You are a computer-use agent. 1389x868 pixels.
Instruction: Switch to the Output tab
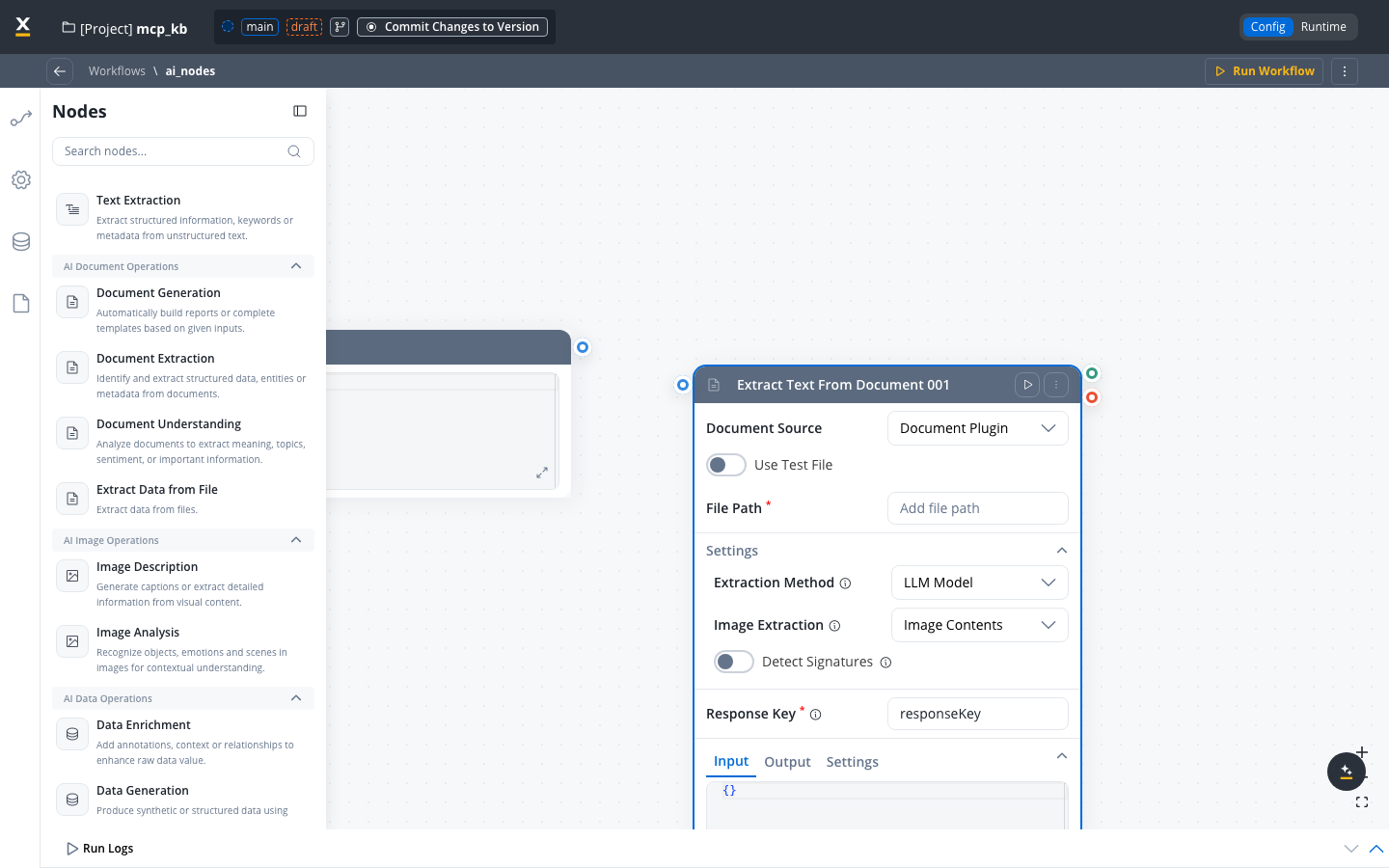[787, 762]
